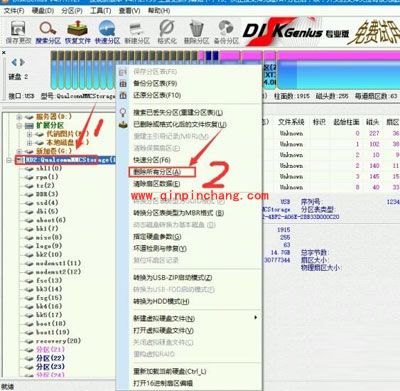
Task: Open the 硬盘(D) menu
Action: (43, 11)
